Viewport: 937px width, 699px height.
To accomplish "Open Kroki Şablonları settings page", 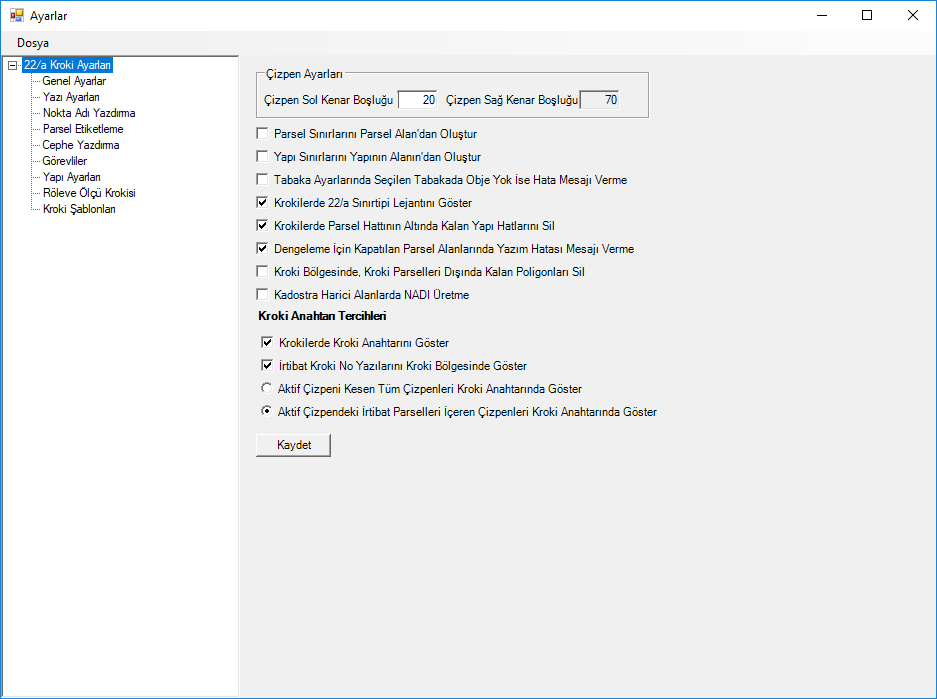I will (x=79, y=209).
